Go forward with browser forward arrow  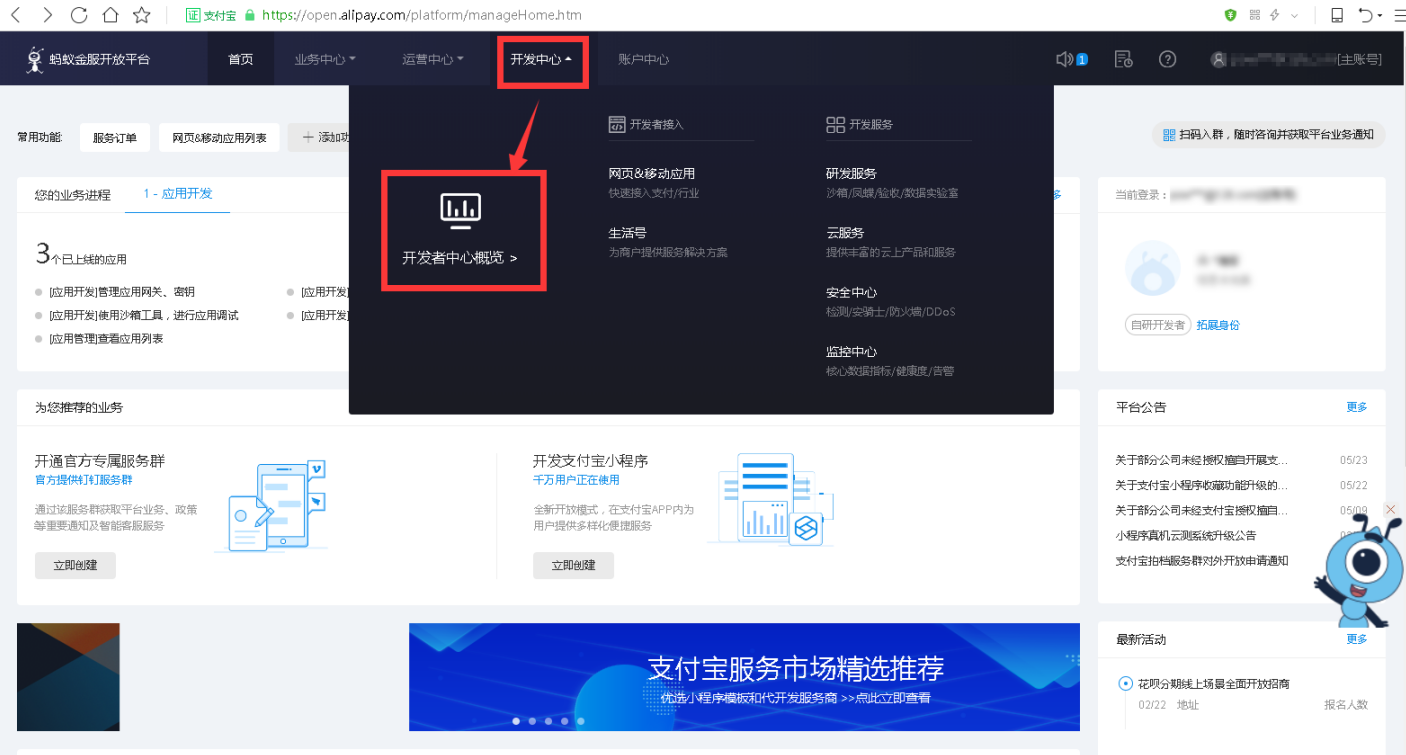point(47,15)
